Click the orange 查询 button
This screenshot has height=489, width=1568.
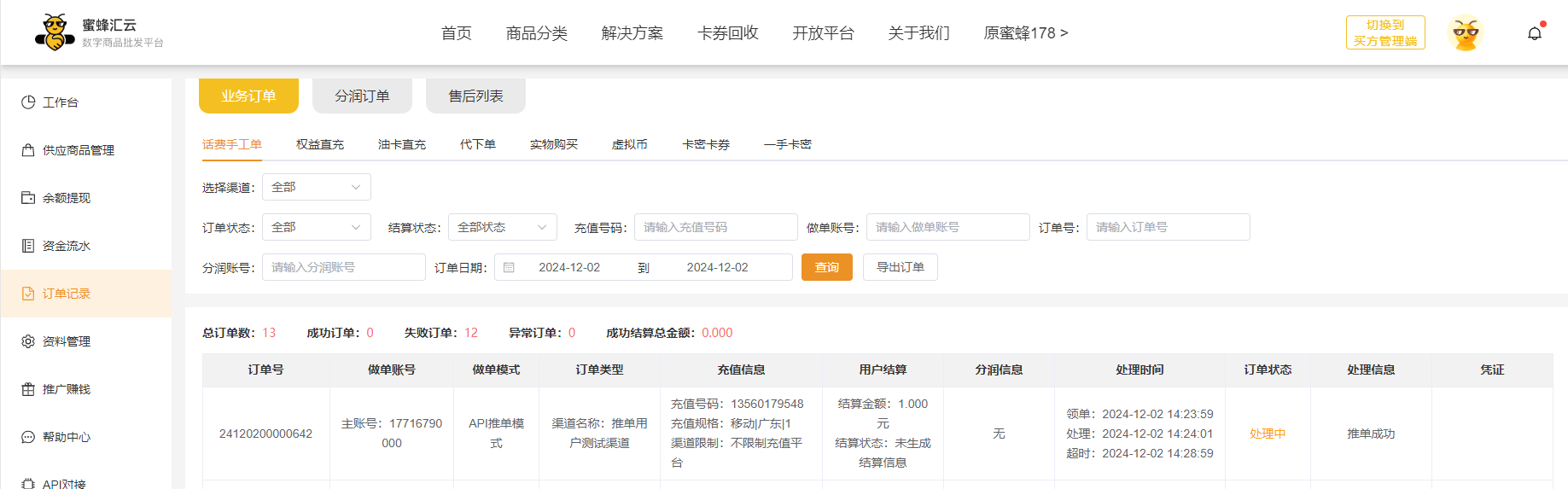coord(826,267)
